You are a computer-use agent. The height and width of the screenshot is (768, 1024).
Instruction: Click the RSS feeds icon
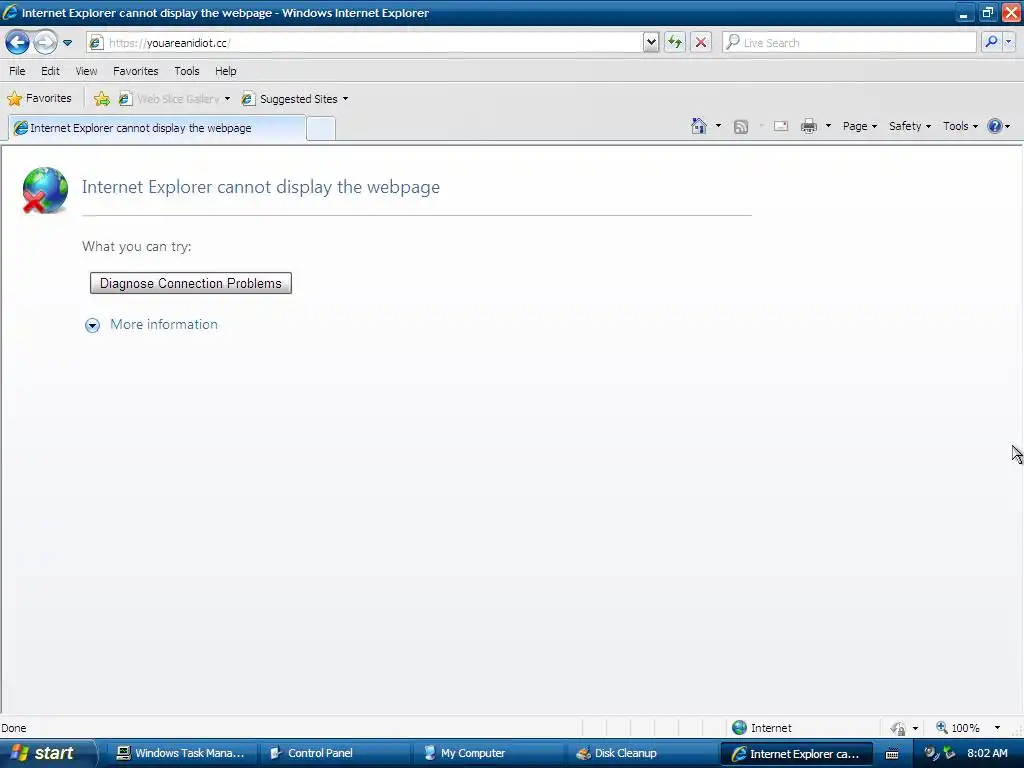click(741, 127)
